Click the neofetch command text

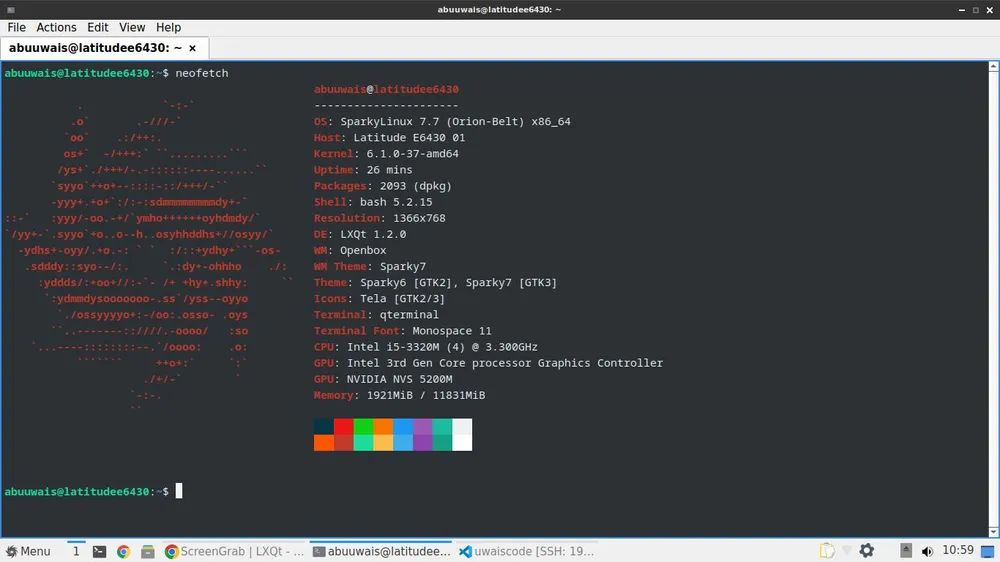click(202, 73)
